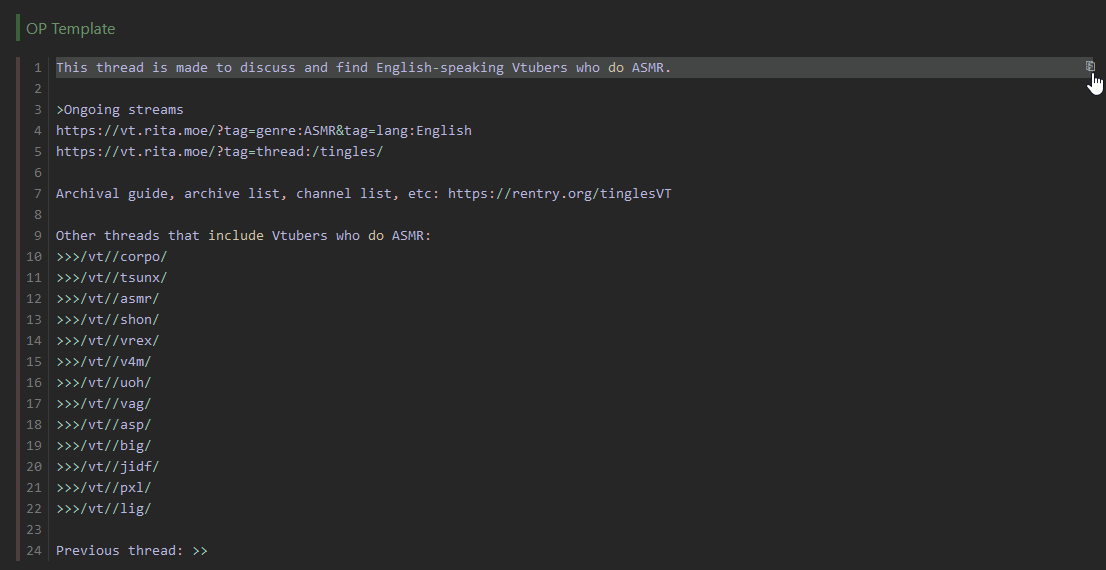Click the ">>>/vt//vag/" line
Viewport: 1106px width, 570px height.
(104, 404)
